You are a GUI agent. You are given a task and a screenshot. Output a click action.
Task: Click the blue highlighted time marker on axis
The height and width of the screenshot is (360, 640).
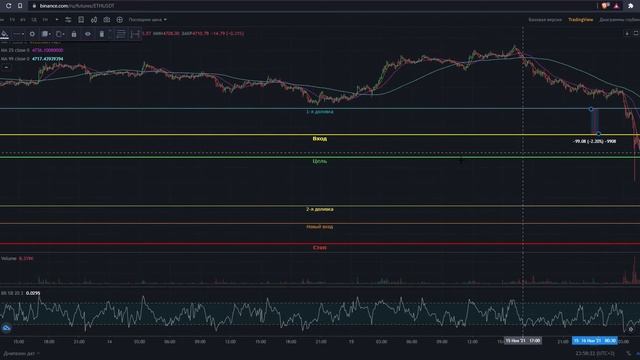click(595, 340)
